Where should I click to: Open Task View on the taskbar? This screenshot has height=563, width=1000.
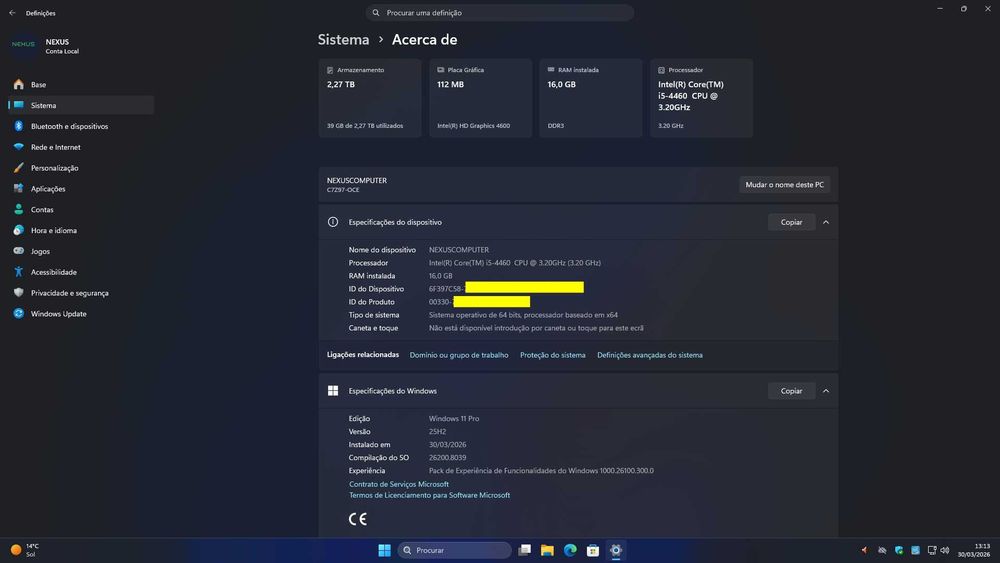(524, 550)
